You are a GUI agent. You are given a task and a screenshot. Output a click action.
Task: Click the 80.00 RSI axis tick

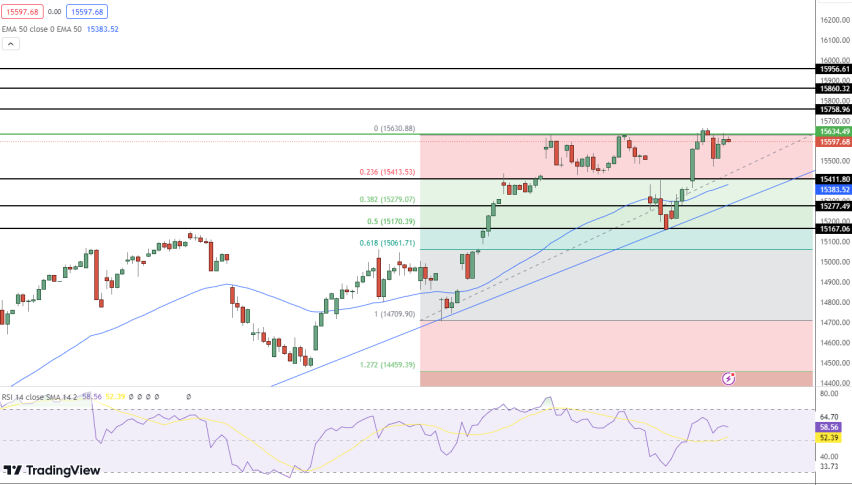tap(829, 394)
